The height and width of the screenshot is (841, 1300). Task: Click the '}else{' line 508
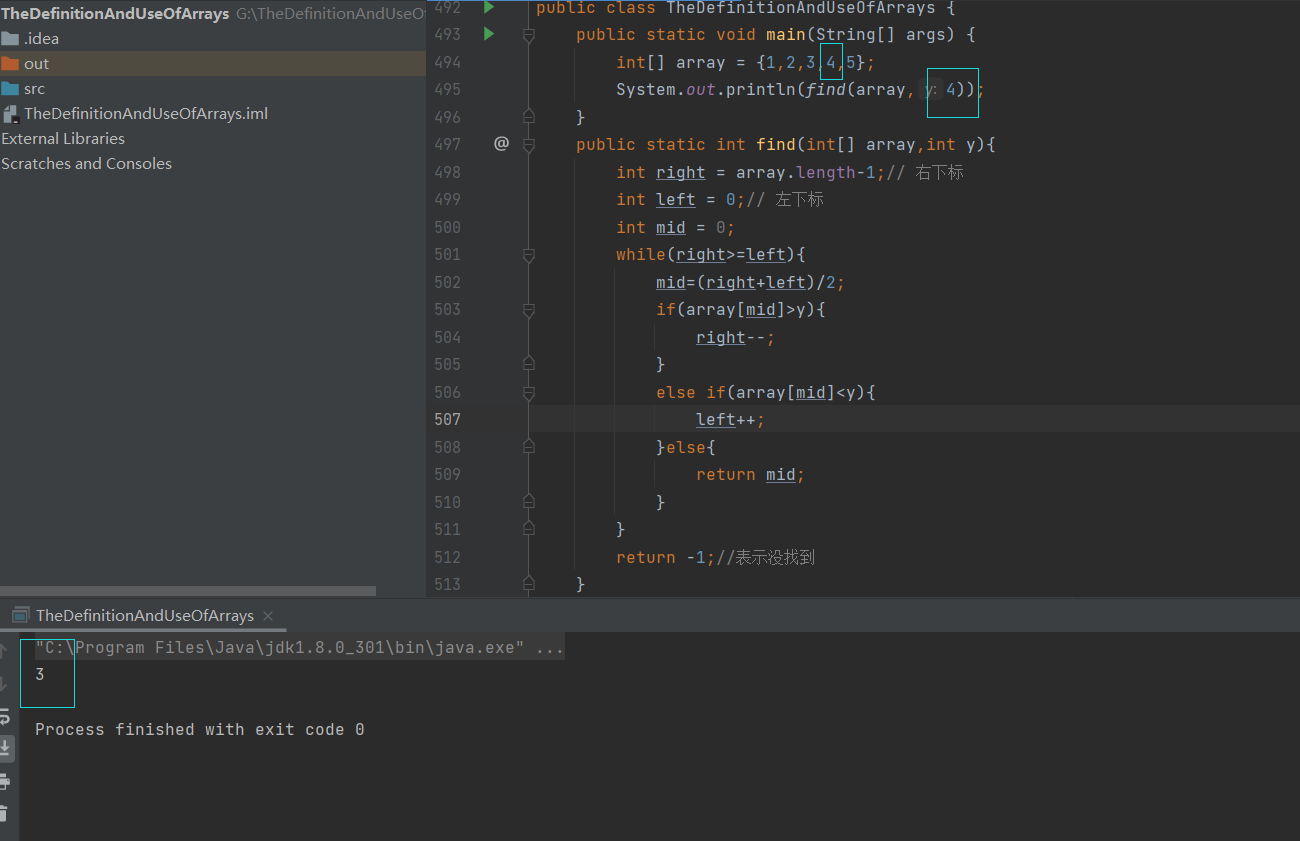click(x=685, y=447)
